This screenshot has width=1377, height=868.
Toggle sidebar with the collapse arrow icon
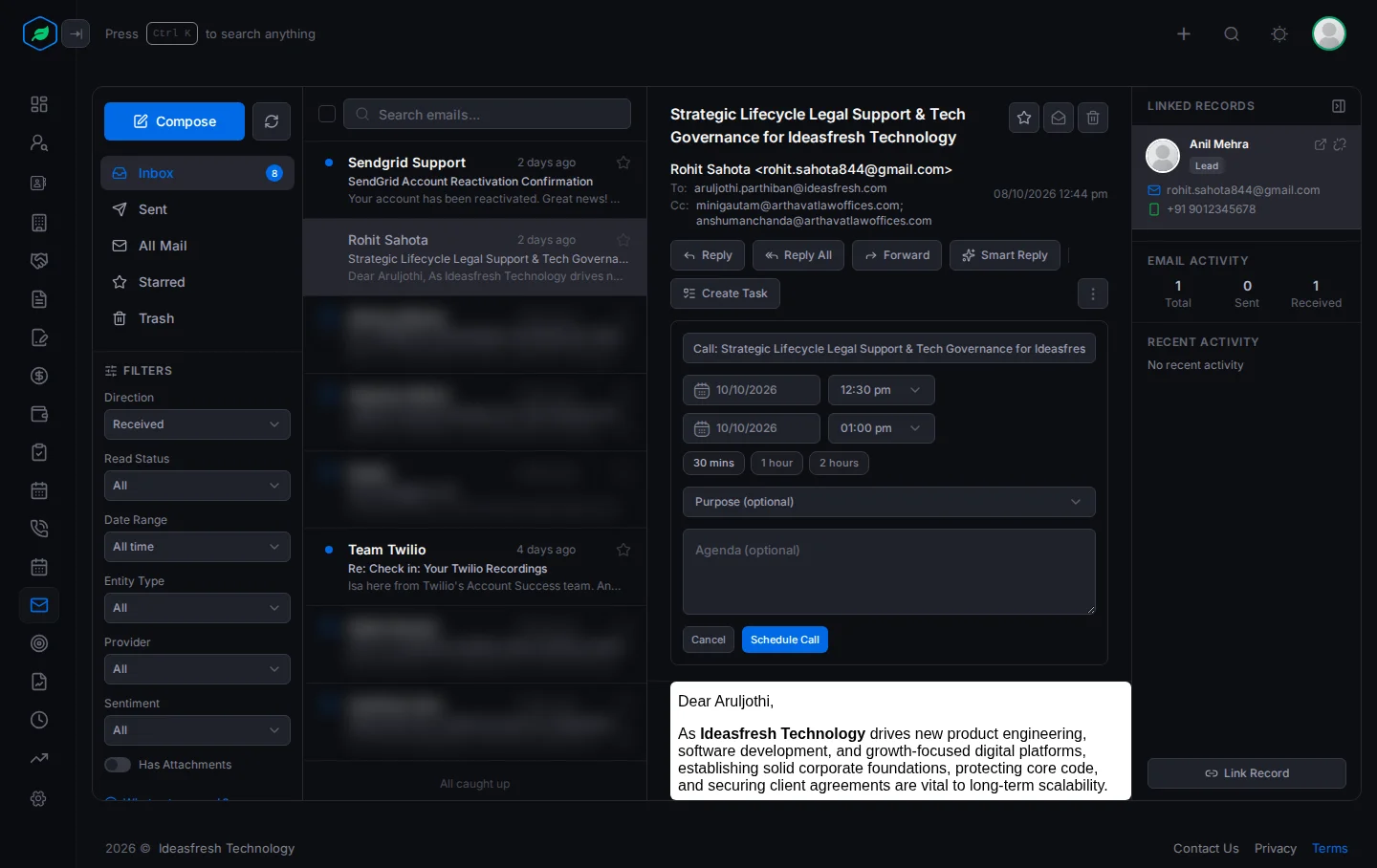76,33
